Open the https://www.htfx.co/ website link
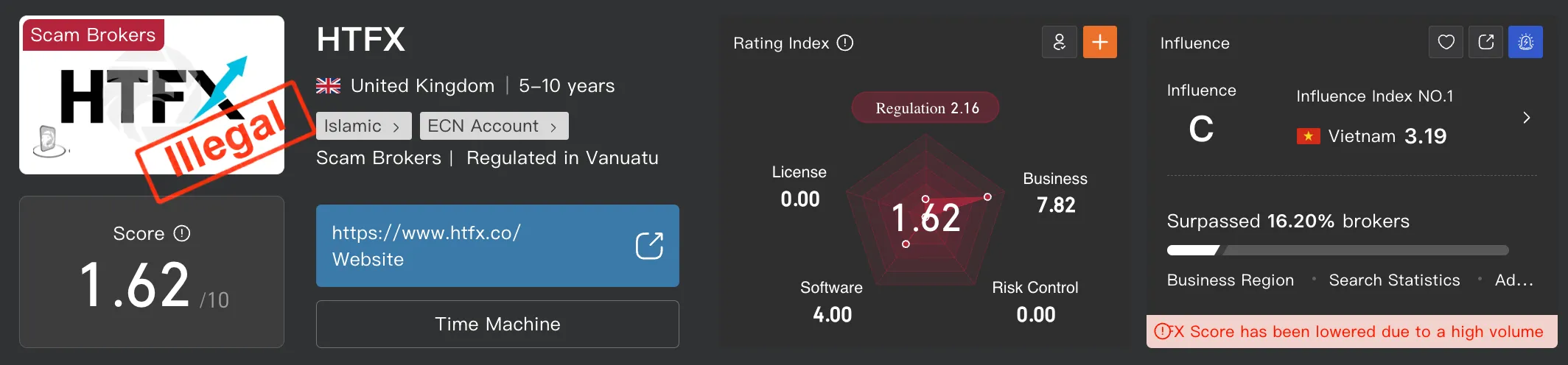Viewport: 1568px width, 365px height. click(497, 246)
